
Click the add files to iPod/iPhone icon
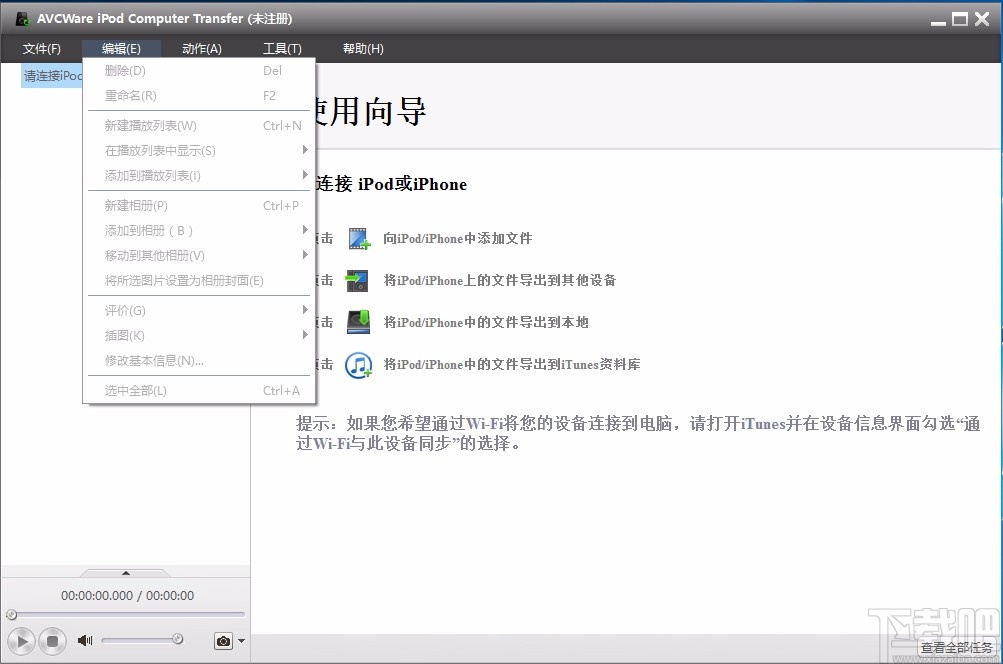tap(360, 238)
